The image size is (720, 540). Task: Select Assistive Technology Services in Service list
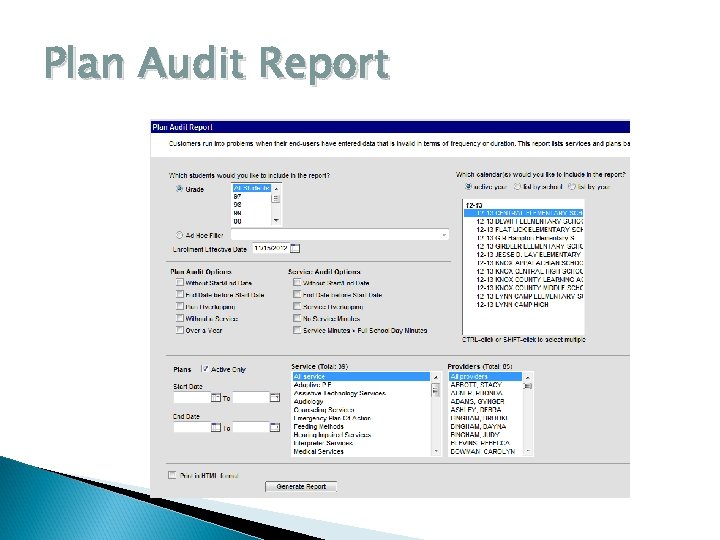[x=361, y=393]
